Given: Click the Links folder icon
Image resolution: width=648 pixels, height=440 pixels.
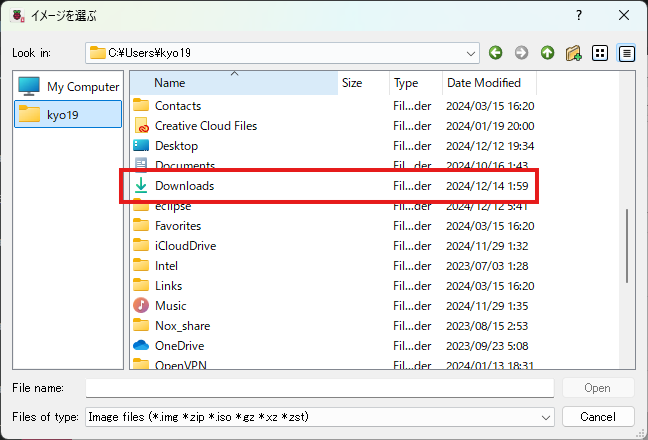Looking at the screenshot, I should pyautogui.click(x=141, y=285).
